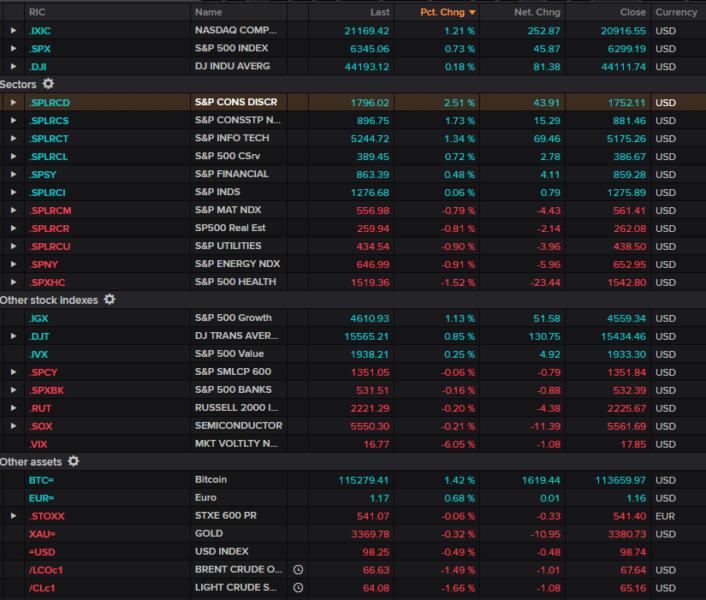Expand the .SPLRCS row
Viewport: 706px width, 600px height.
click(x=14, y=121)
